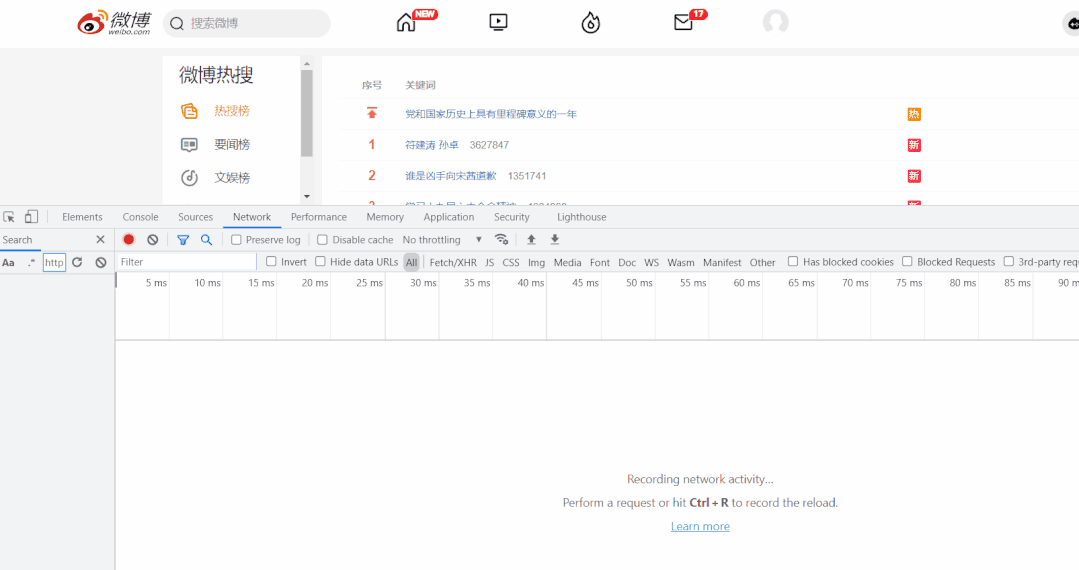Image resolution: width=1079 pixels, height=570 pixels.
Task: Tick the Hide data URLs checkbox
Action: [x=321, y=262]
